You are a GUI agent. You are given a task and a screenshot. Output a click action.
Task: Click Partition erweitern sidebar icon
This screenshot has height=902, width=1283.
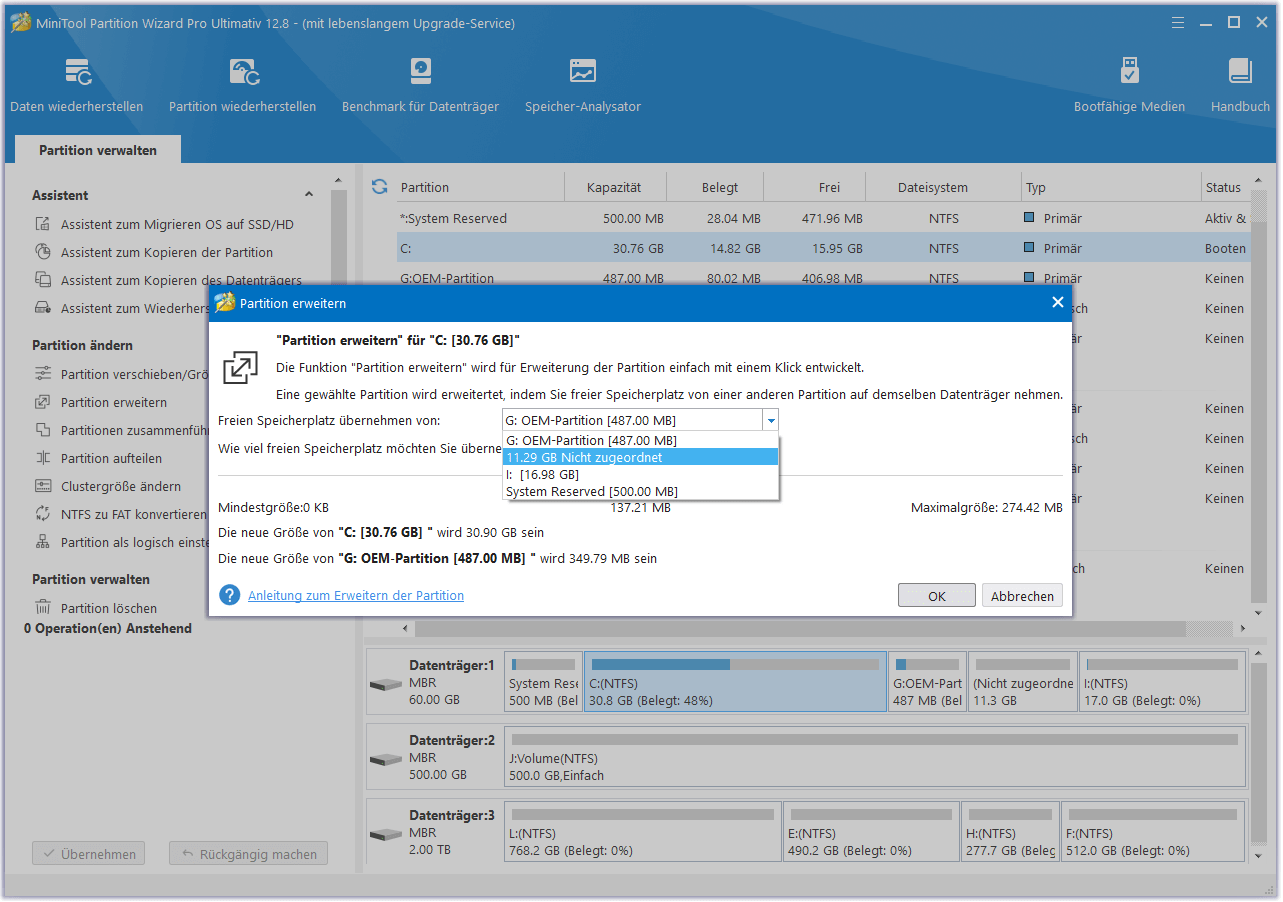pos(43,403)
